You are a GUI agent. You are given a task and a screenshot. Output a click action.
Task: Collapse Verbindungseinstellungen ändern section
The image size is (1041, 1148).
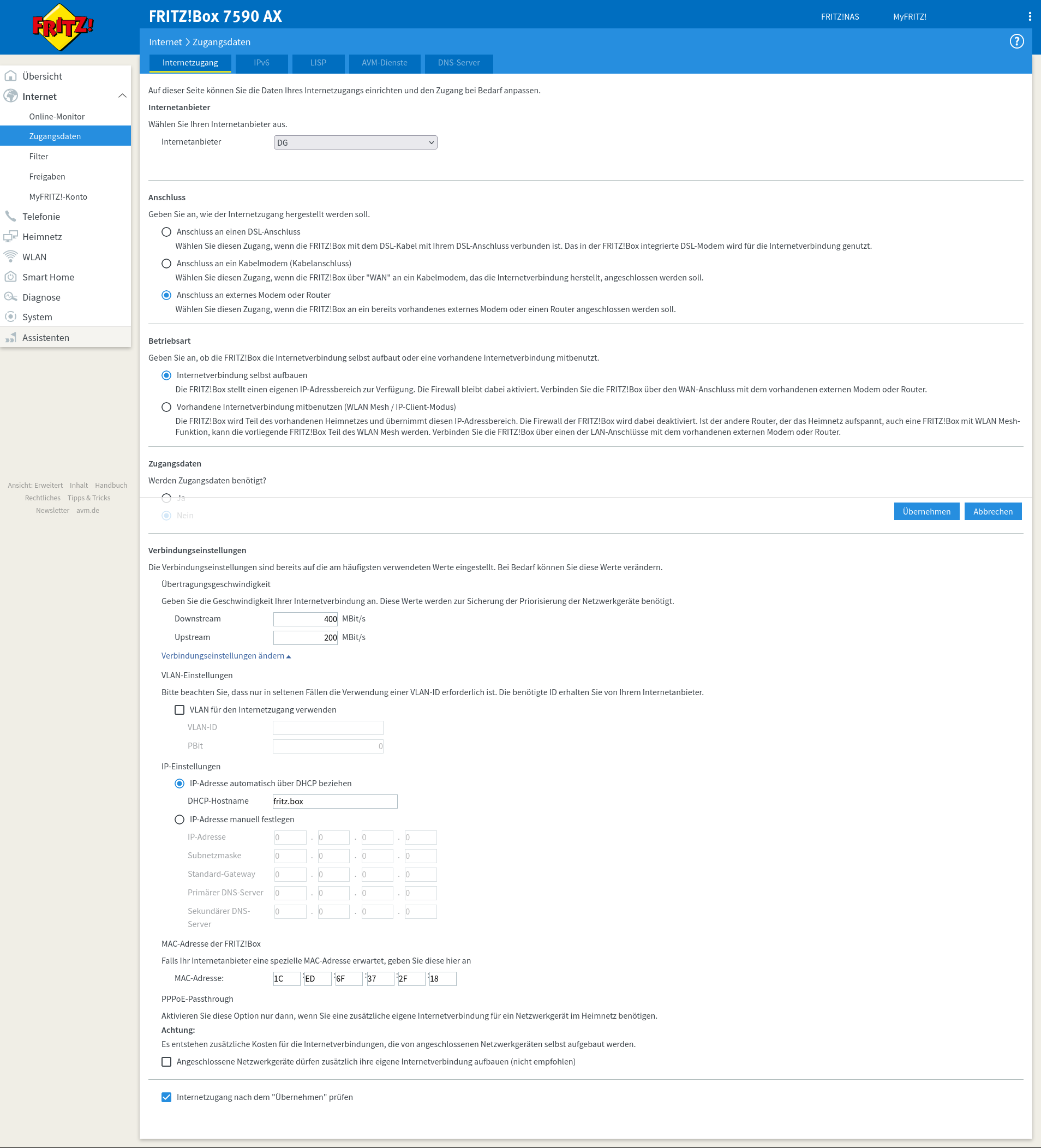[x=226, y=656]
